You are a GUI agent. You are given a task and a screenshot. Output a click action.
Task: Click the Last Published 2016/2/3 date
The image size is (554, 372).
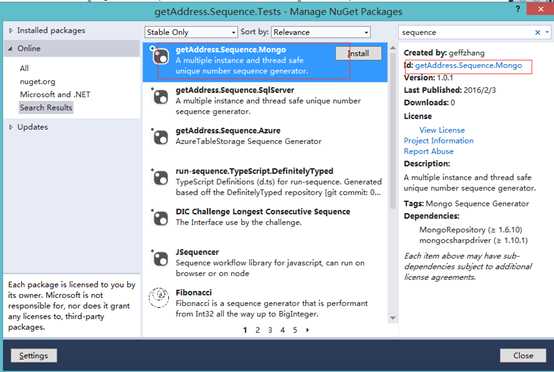pyautogui.click(x=479, y=90)
